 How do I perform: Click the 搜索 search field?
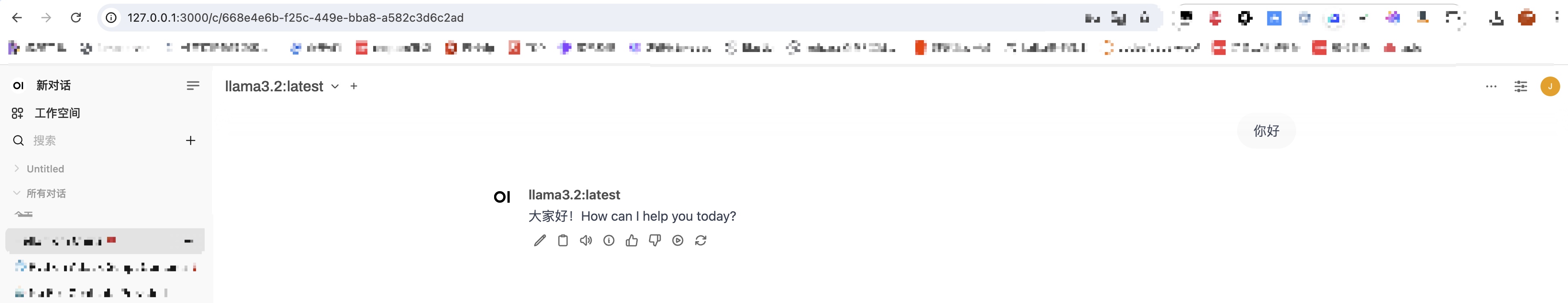[98, 140]
